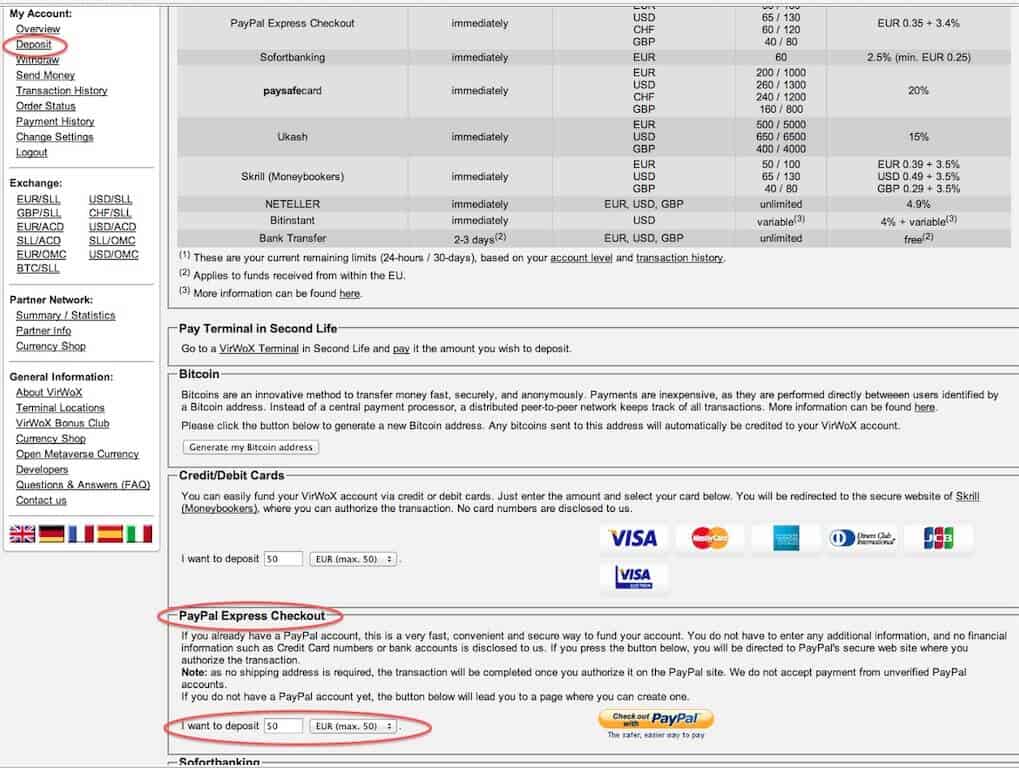1019x768 pixels.
Task: Open the EUR/OMC exchange link
Action: coord(42,255)
